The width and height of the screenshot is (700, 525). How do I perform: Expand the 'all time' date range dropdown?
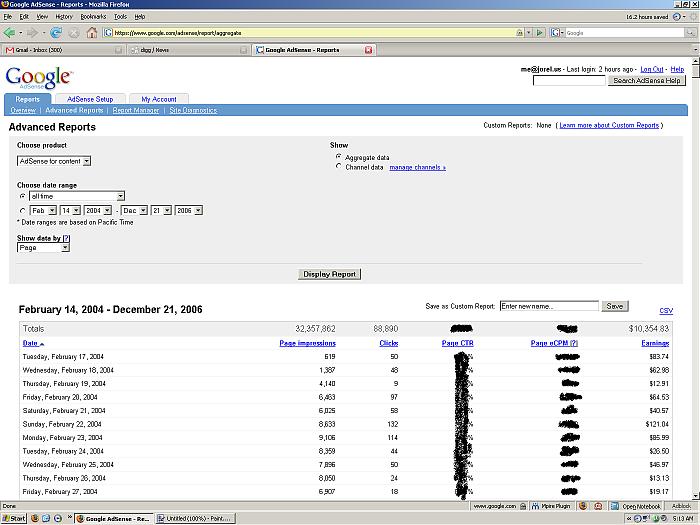click(x=77, y=196)
